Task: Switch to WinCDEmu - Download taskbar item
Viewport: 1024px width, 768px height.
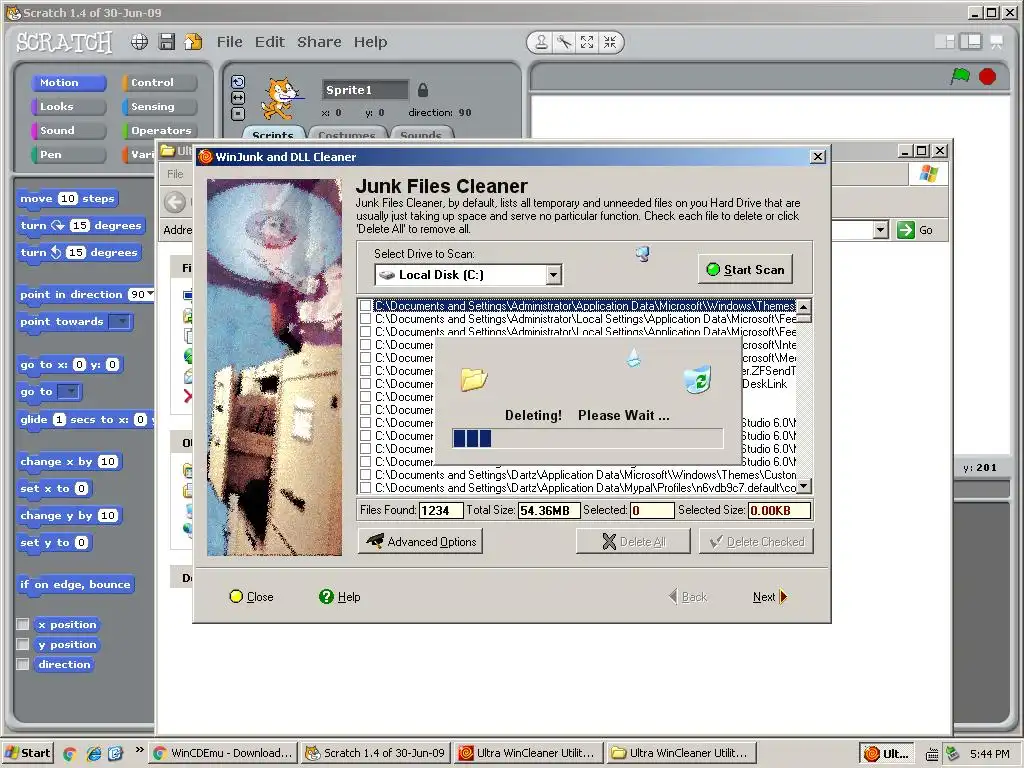Action: click(223, 753)
